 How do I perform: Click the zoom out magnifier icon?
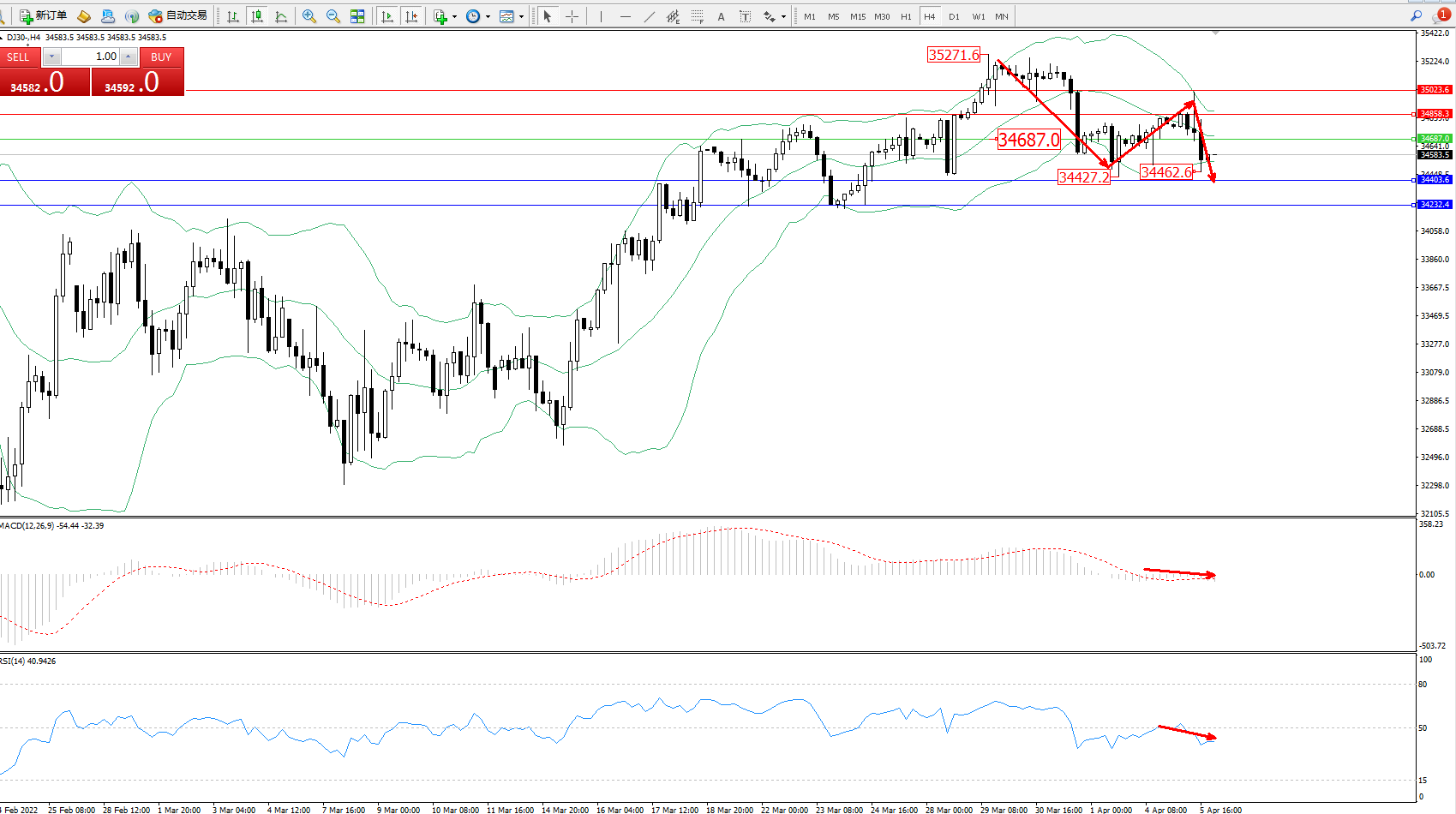[x=333, y=16]
